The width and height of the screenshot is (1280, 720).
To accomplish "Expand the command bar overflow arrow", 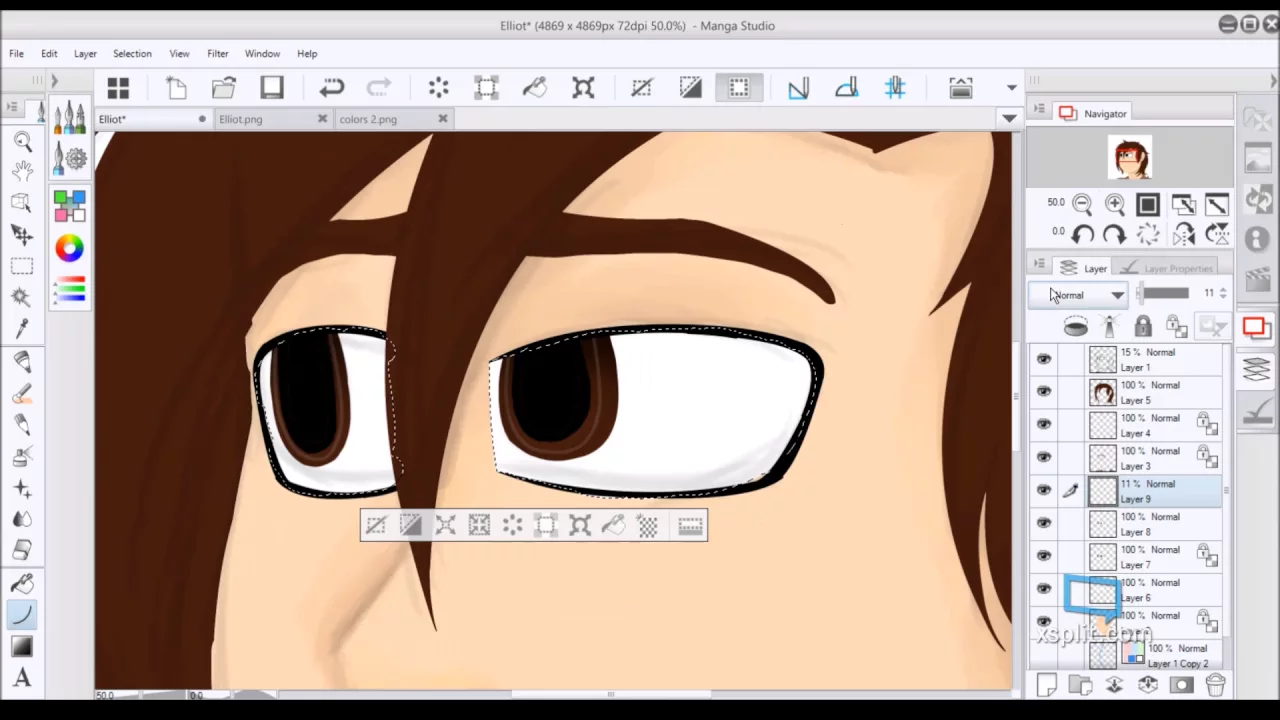I will point(1011,88).
